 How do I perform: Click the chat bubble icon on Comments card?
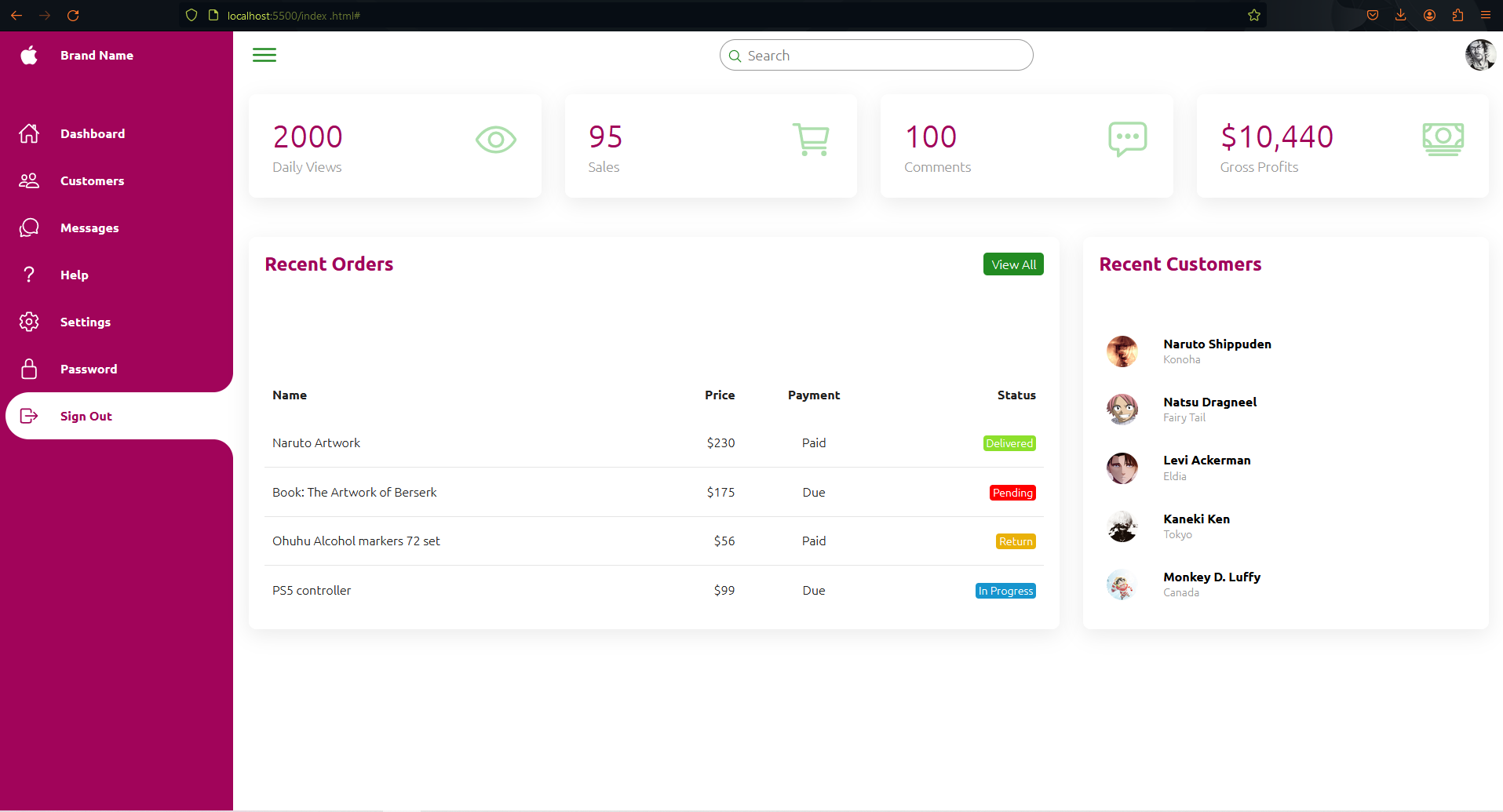(1127, 139)
